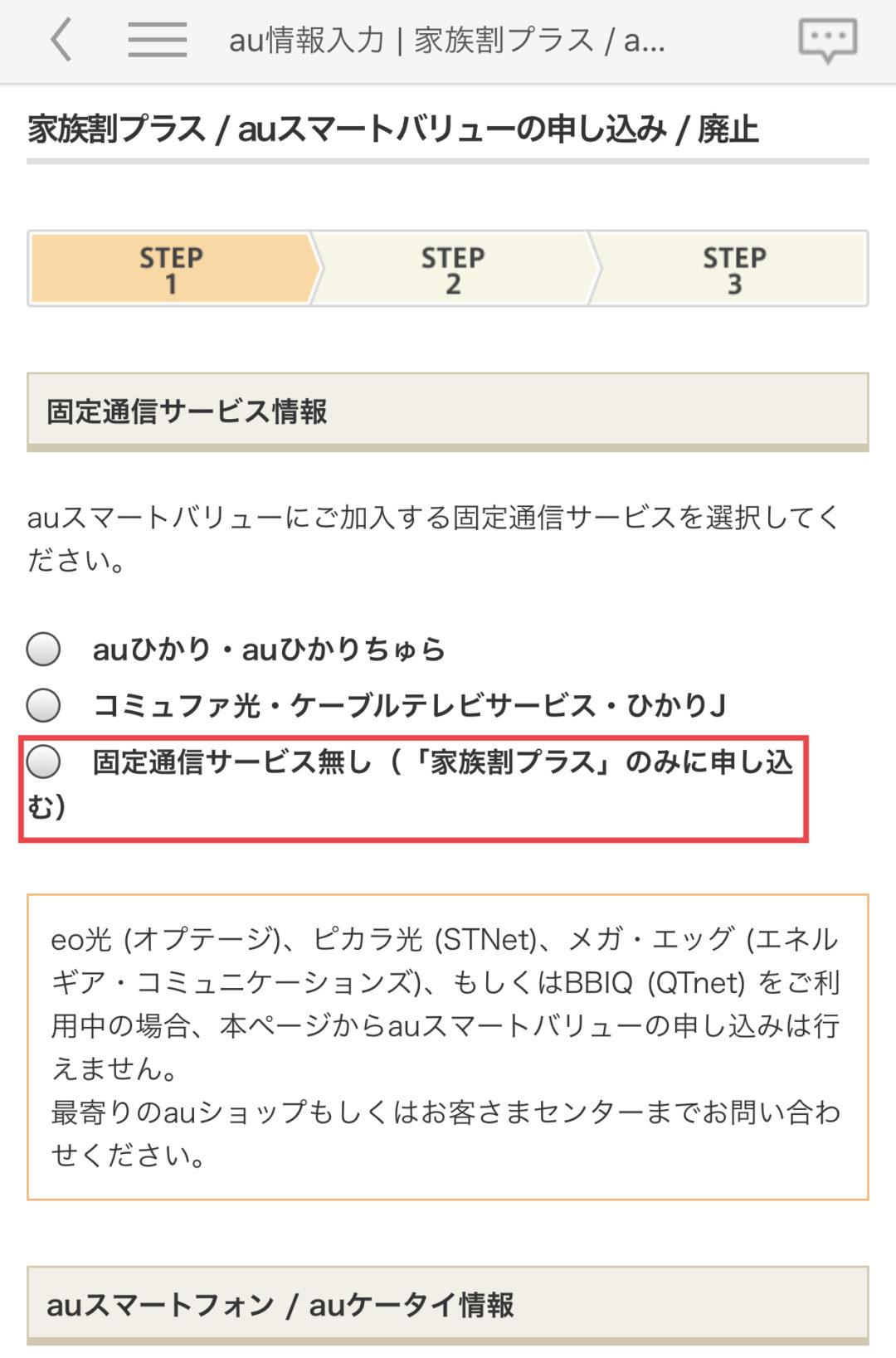Tap the STEP 3 progress marker

click(x=734, y=270)
